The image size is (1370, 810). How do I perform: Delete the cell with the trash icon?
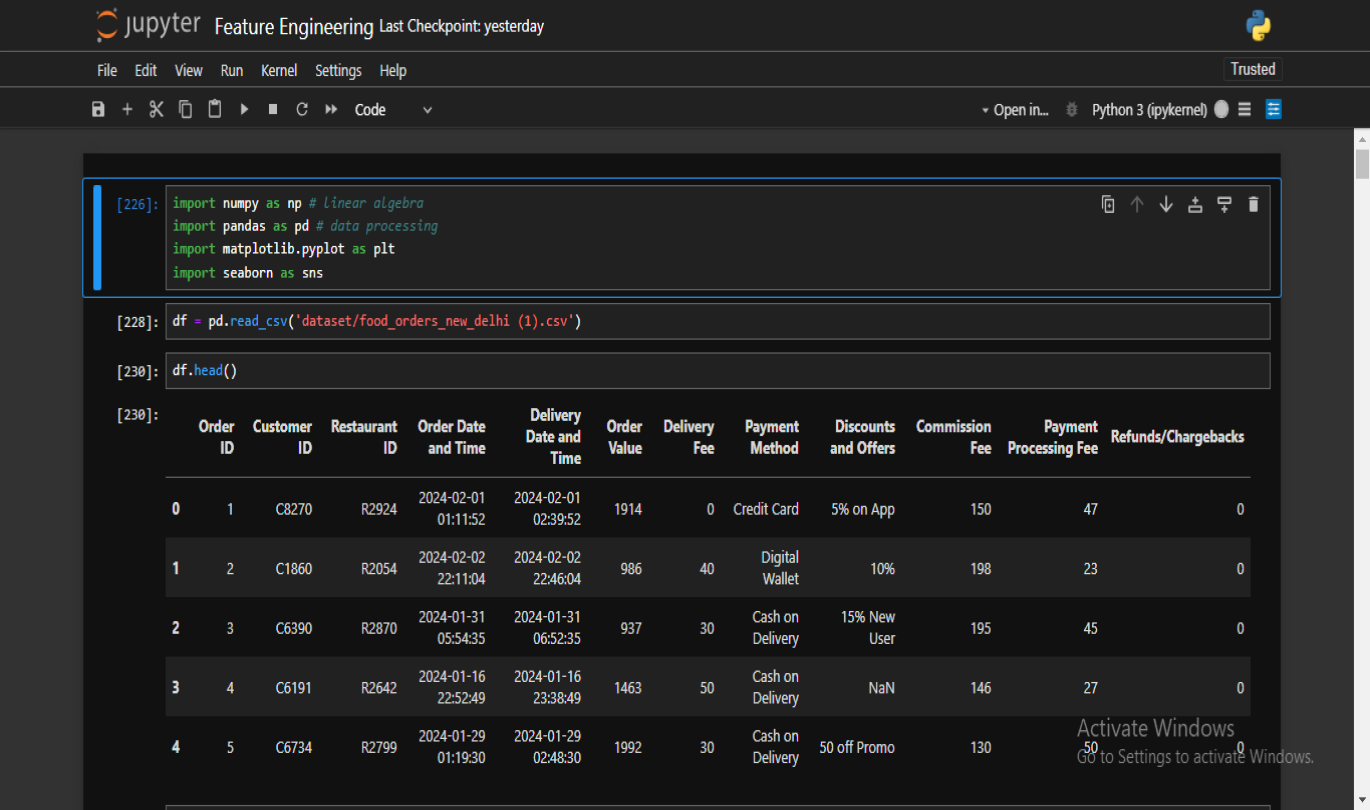[x=1253, y=204]
